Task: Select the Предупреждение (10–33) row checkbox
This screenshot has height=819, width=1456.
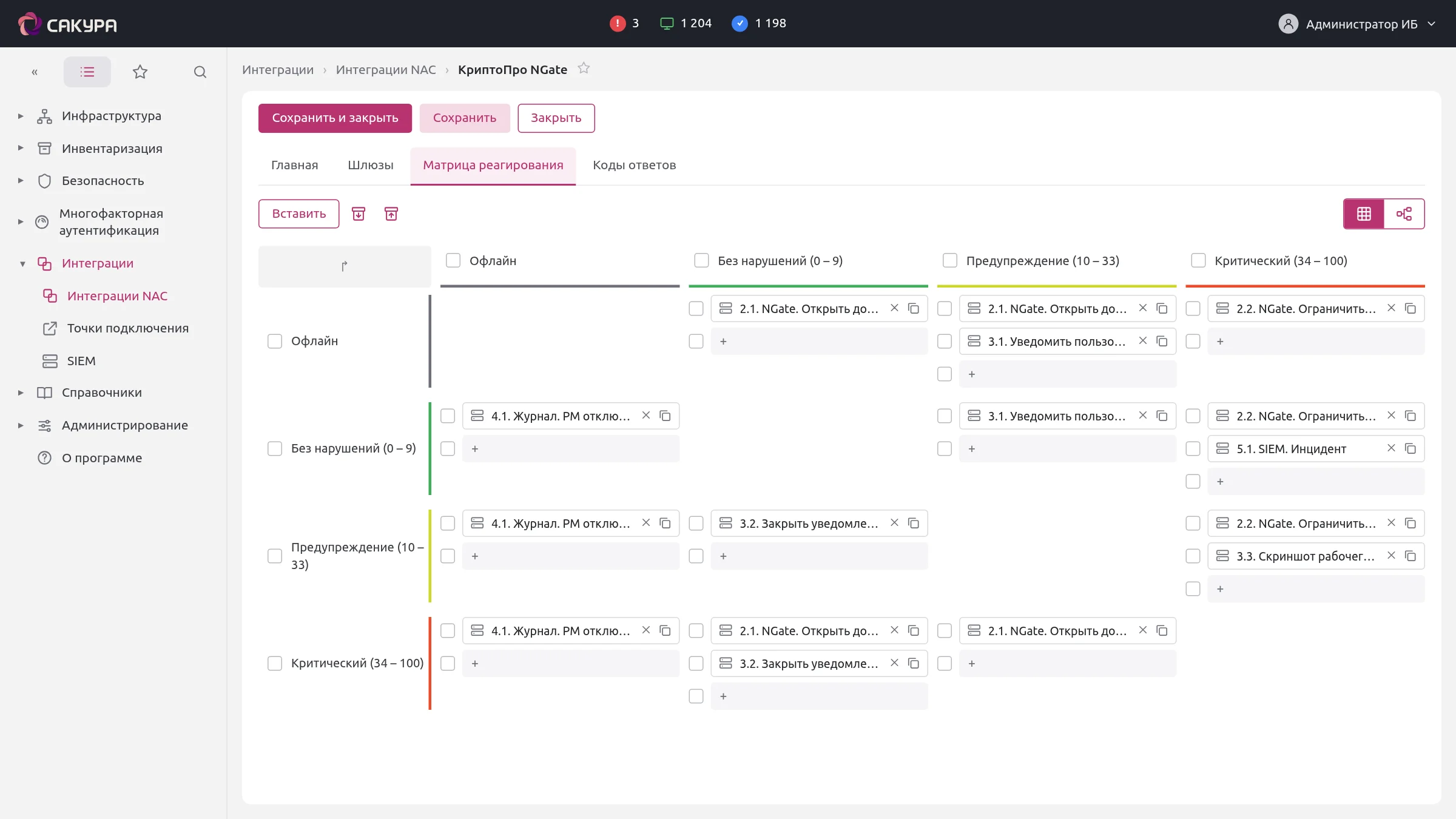Action: click(275, 556)
